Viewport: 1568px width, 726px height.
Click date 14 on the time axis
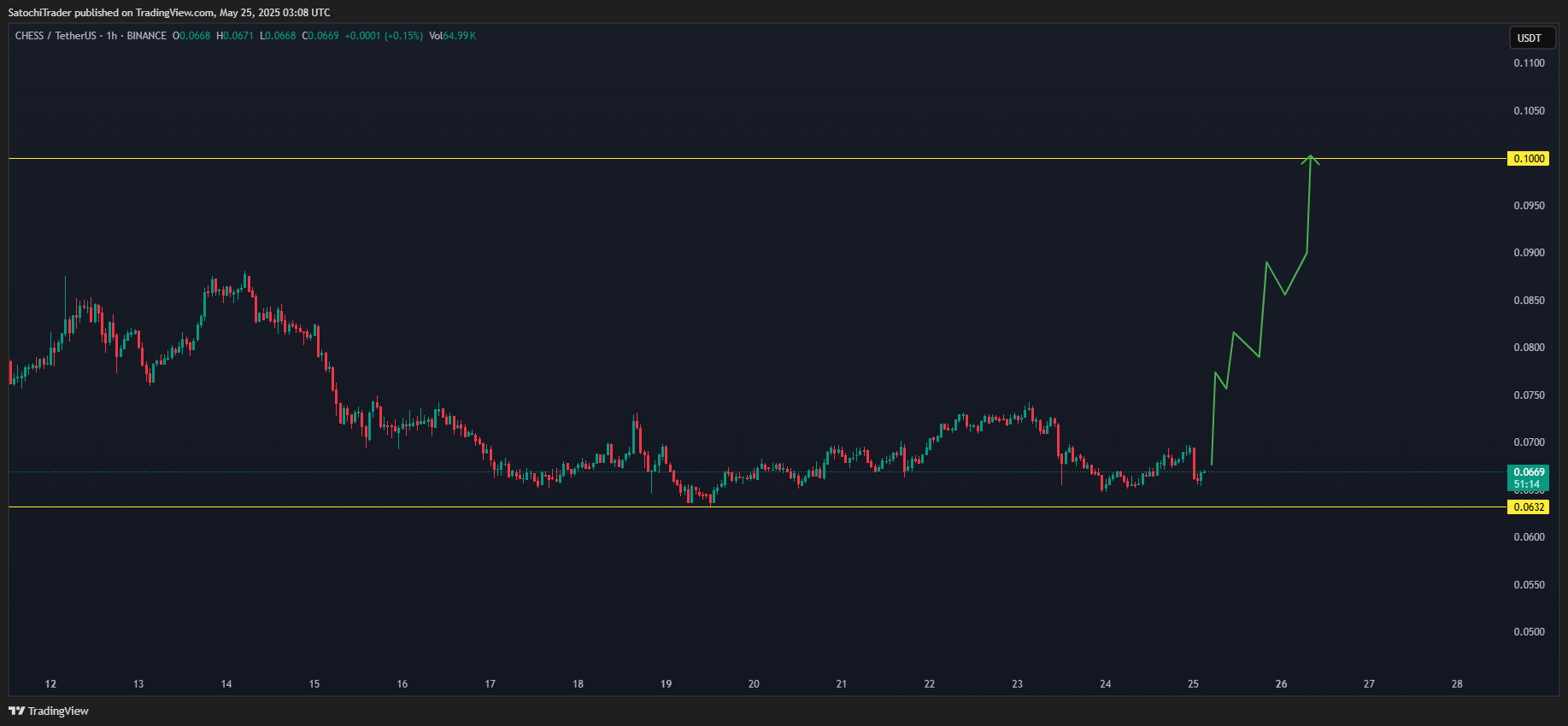226,684
